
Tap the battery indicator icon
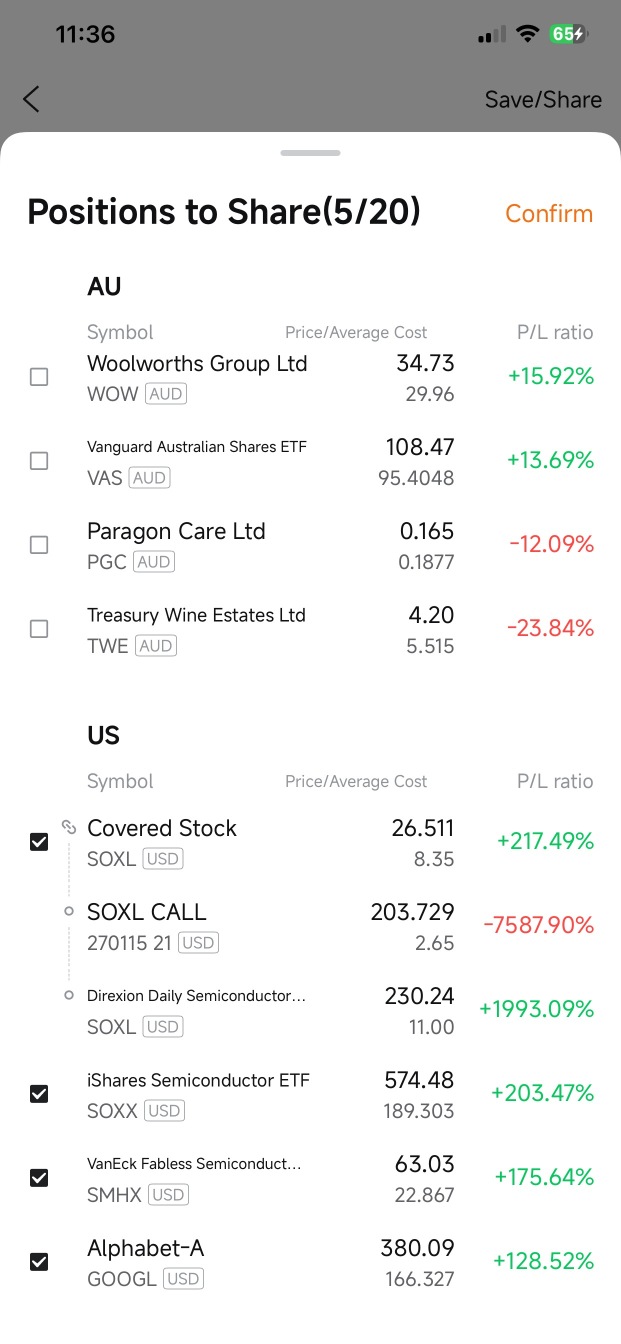[x=568, y=34]
